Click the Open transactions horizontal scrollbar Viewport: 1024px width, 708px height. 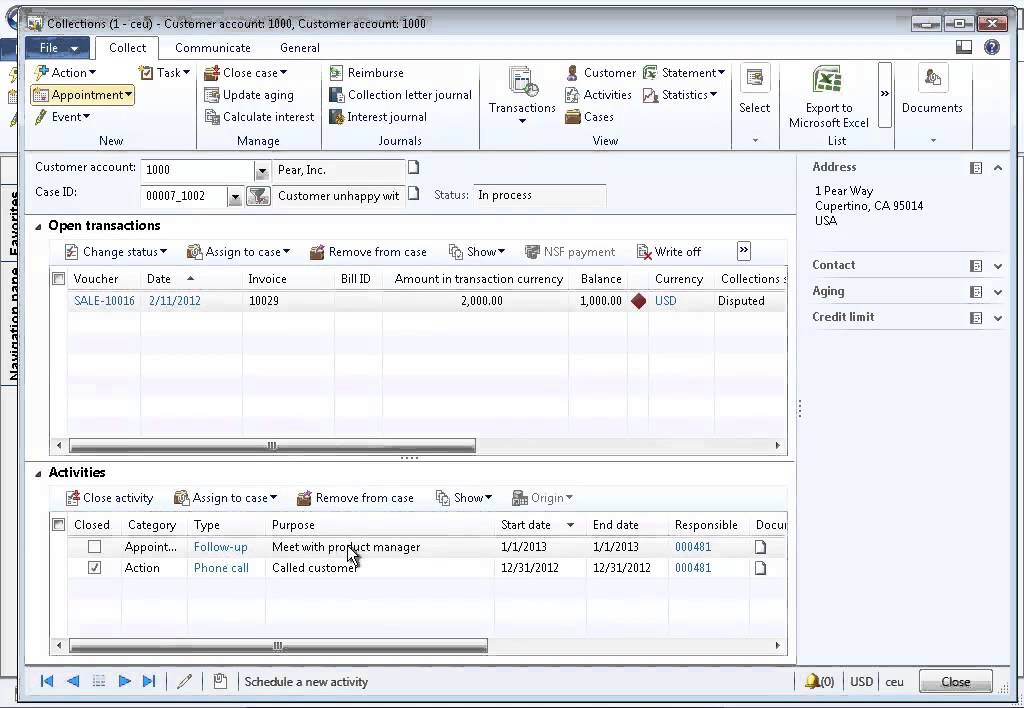(273, 446)
